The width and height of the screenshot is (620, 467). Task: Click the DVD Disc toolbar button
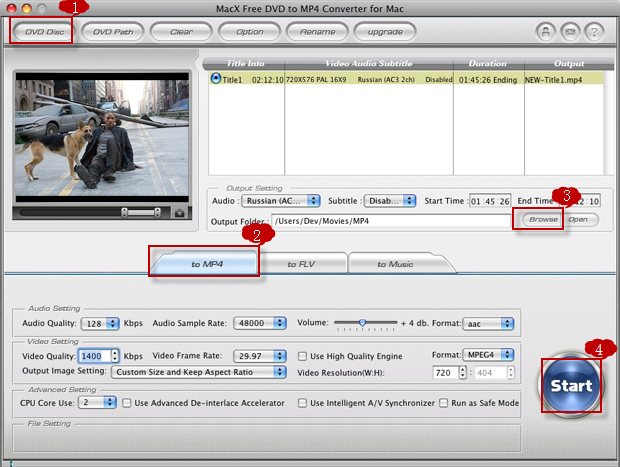point(43,31)
